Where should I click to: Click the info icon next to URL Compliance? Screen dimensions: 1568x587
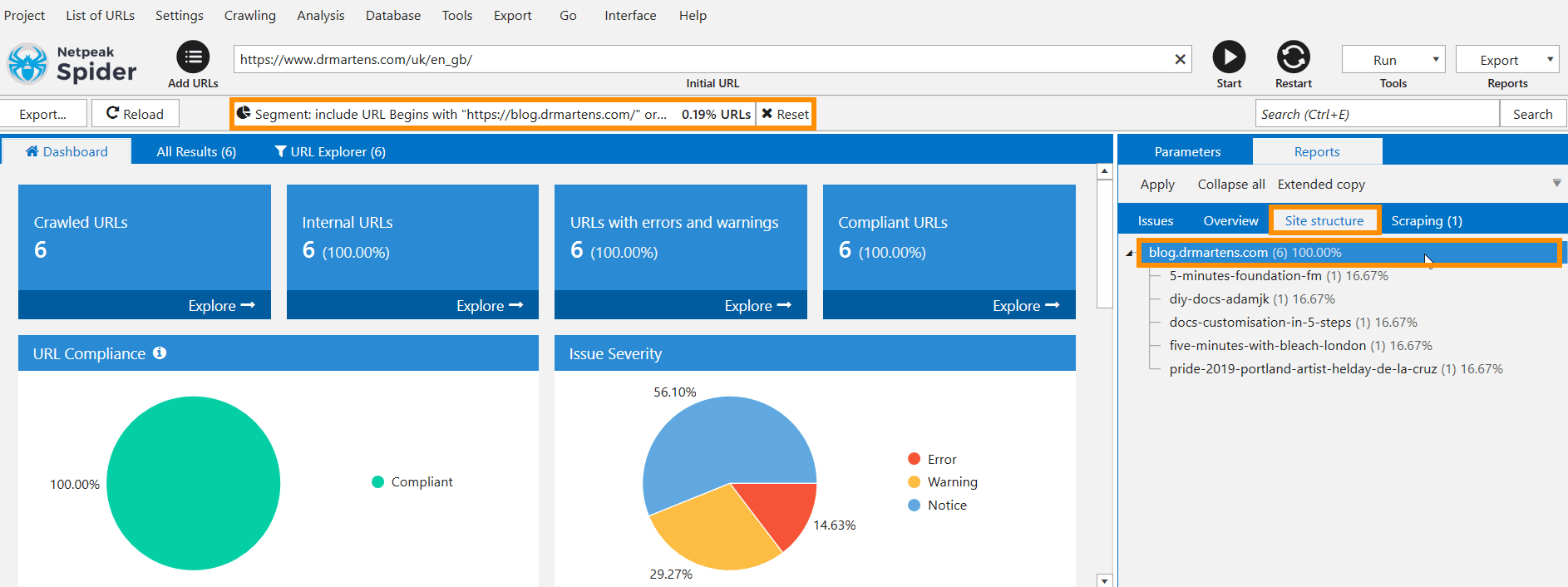click(160, 353)
